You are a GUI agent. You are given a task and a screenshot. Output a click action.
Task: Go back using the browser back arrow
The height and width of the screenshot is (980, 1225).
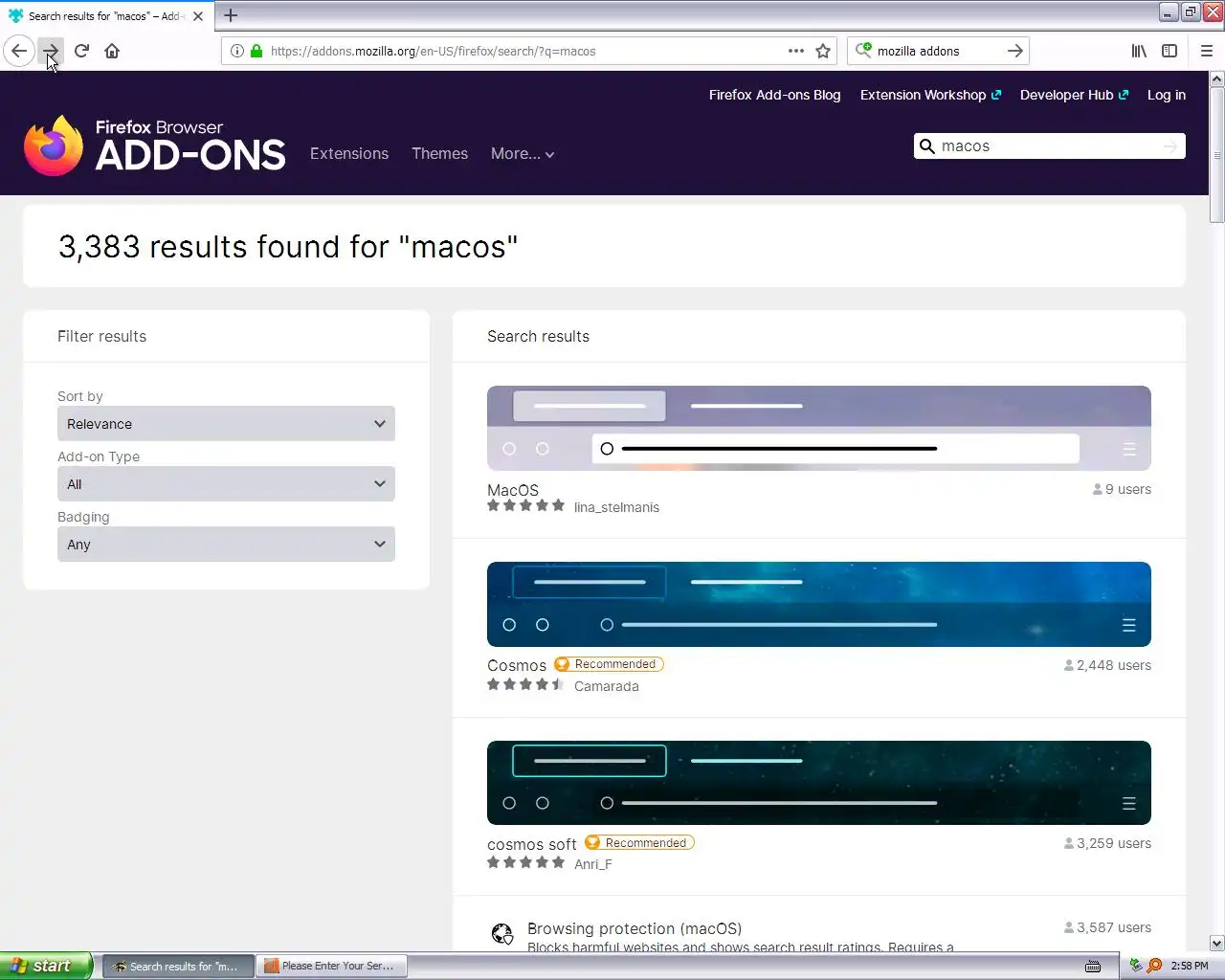coord(19,51)
